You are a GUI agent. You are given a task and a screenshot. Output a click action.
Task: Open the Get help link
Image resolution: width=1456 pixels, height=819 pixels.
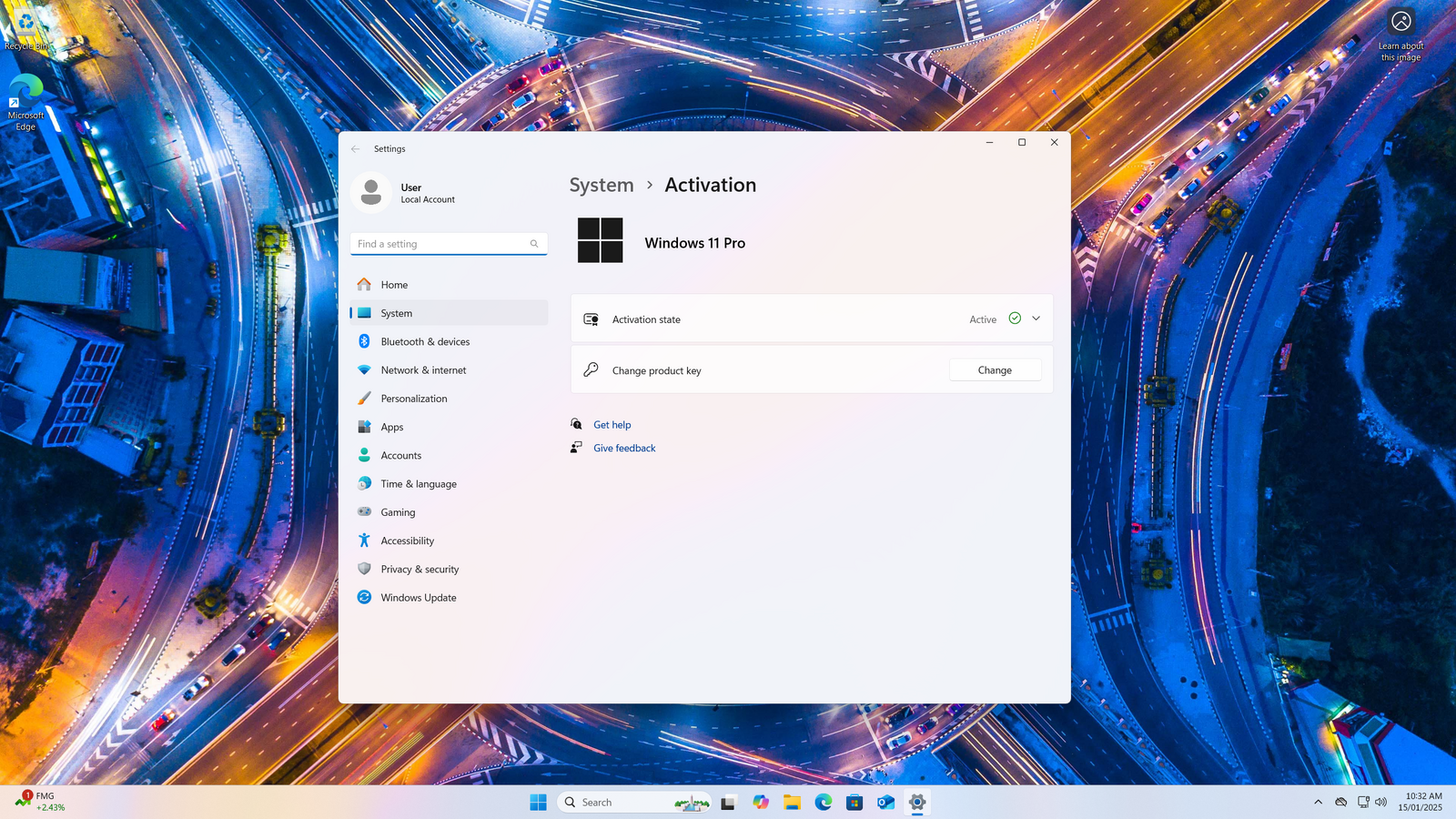[x=612, y=425]
